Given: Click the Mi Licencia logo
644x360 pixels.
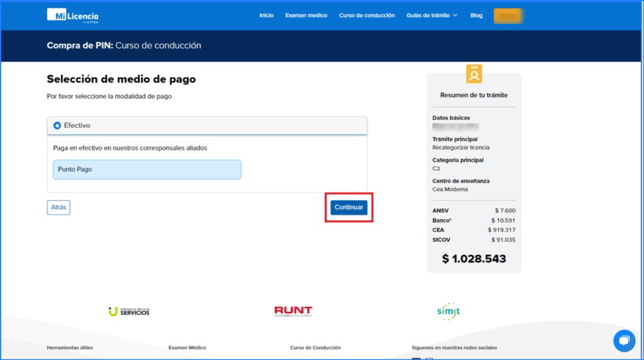Looking at the screenshot, I should coord(73,16).
